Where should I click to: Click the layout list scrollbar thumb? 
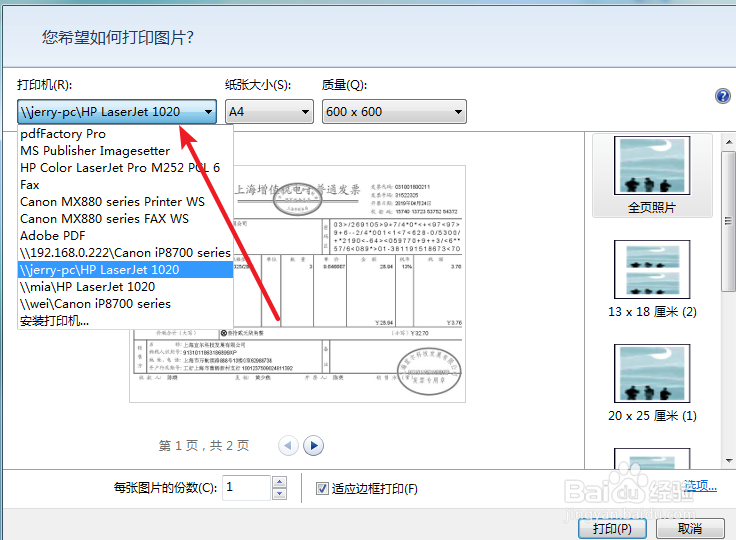tap(728, 221)
